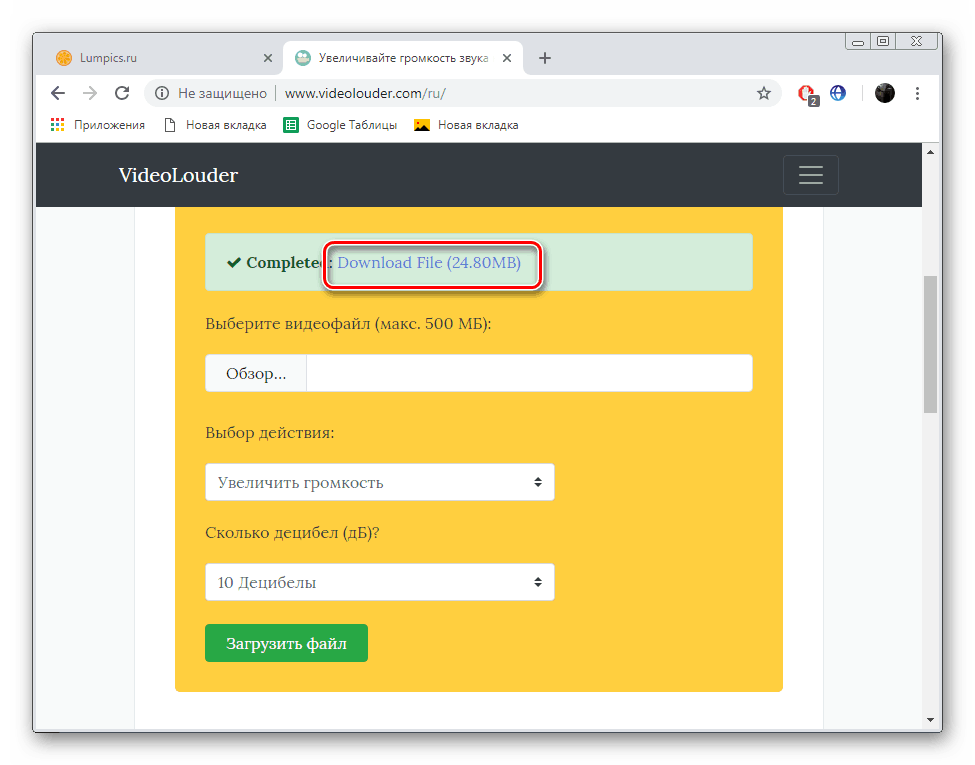
Task: Open the red ad-blocker extension icon
Action: point(807,94)
